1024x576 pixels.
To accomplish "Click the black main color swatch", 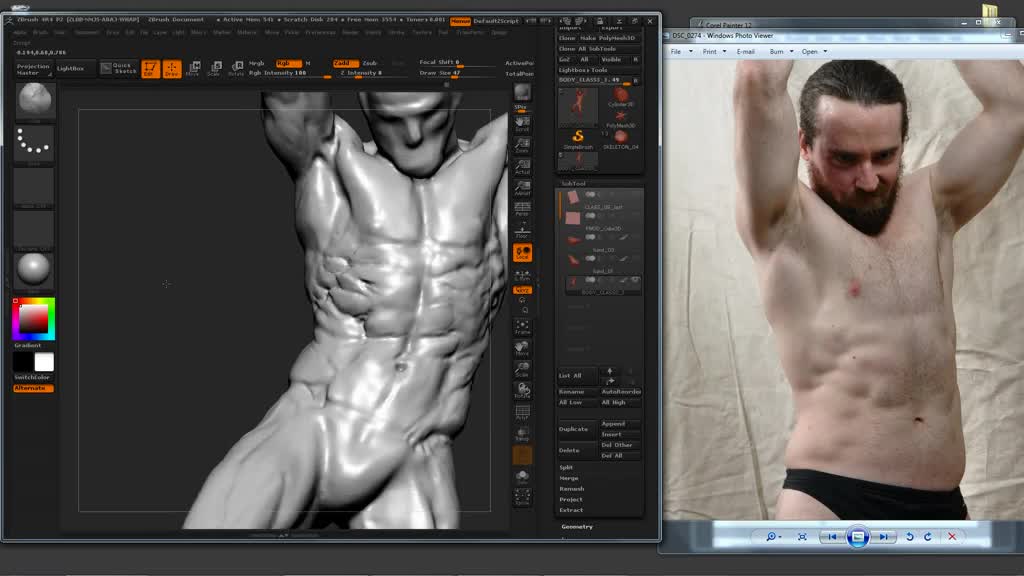I will coord(24,362).
